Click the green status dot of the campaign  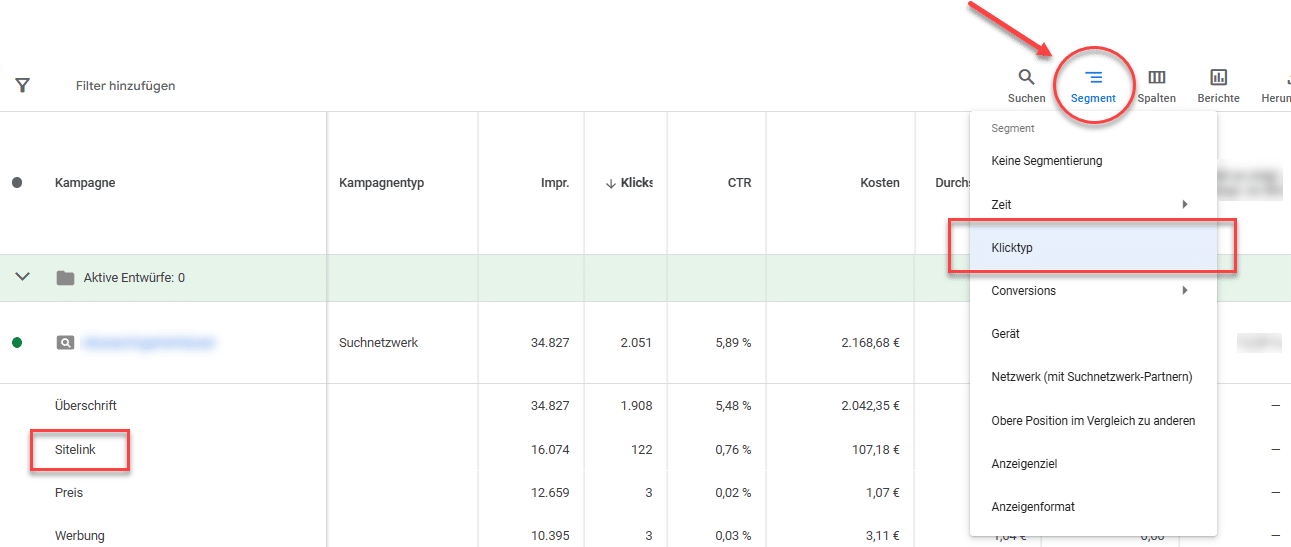17,342
